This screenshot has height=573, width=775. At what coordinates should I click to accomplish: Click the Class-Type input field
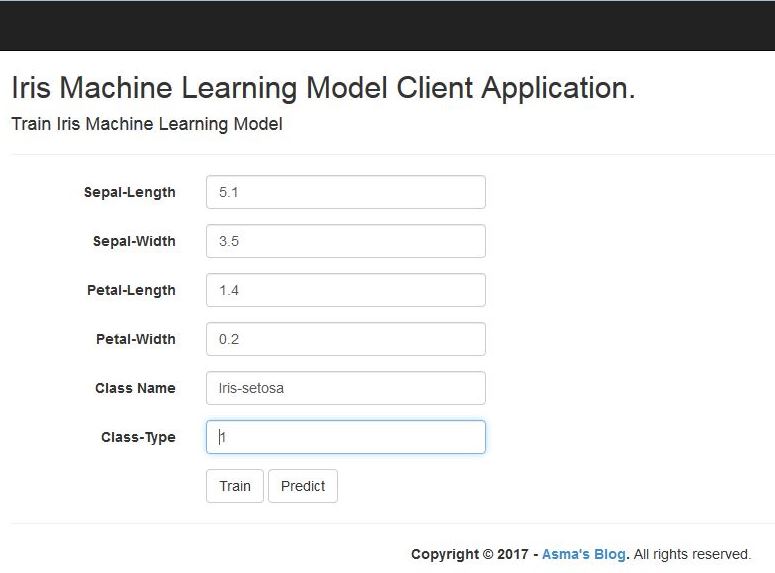click(345, 437)
